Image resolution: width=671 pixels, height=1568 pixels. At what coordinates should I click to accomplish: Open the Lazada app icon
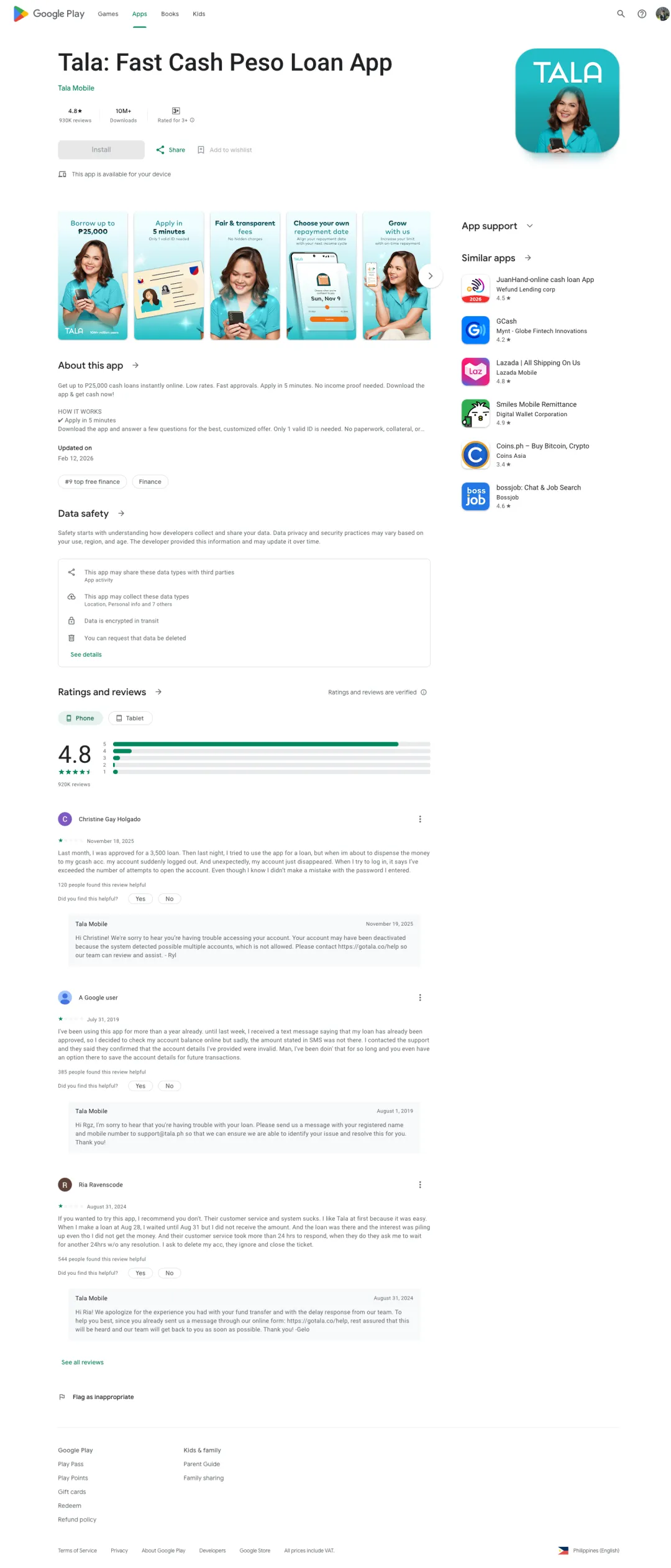point(475,371)
